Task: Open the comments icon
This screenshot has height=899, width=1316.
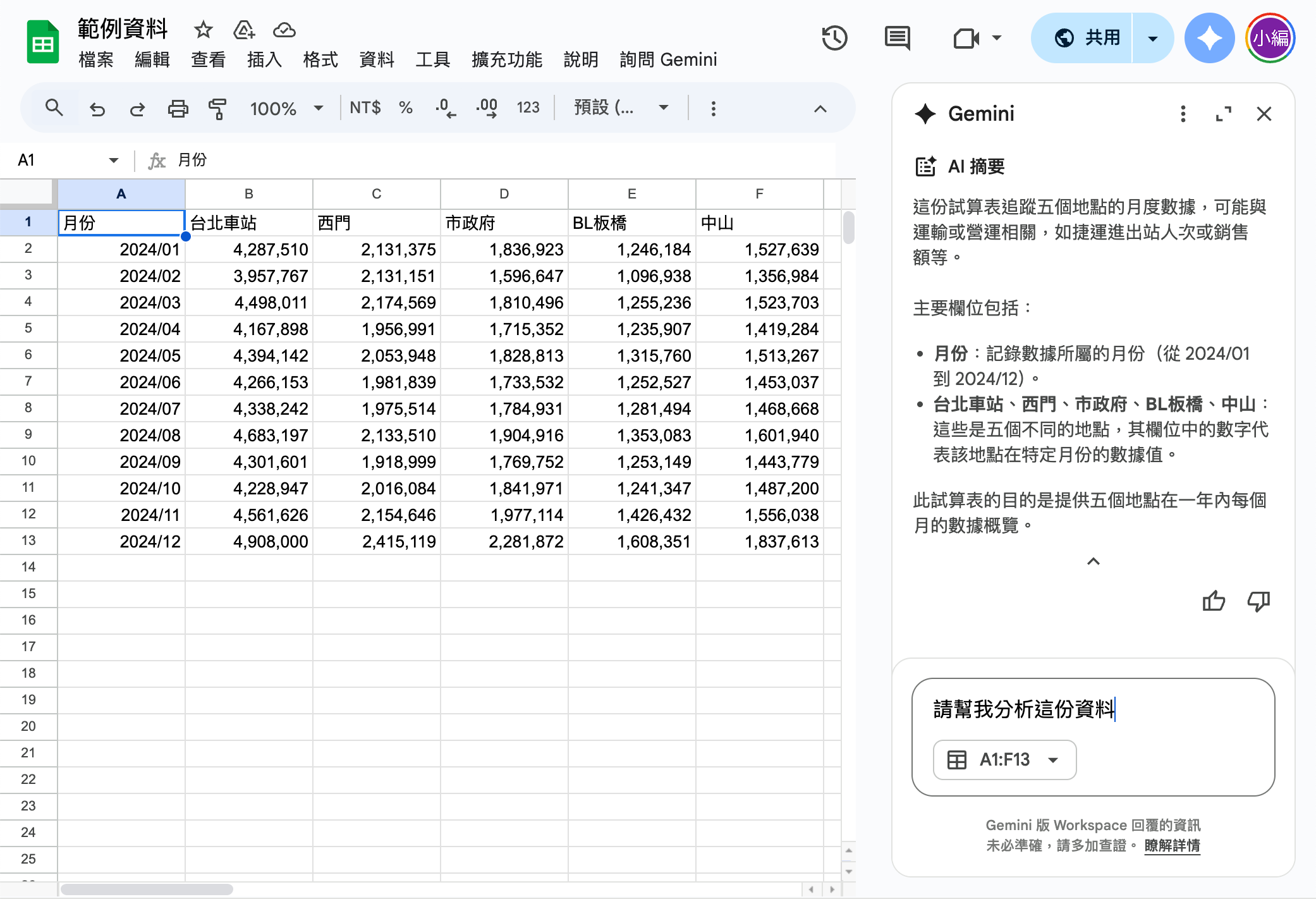Action: coord(897,38)
